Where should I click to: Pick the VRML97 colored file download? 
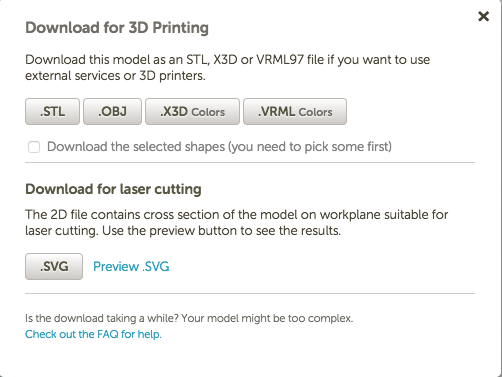pyautogui.click(x=295, y=111)
